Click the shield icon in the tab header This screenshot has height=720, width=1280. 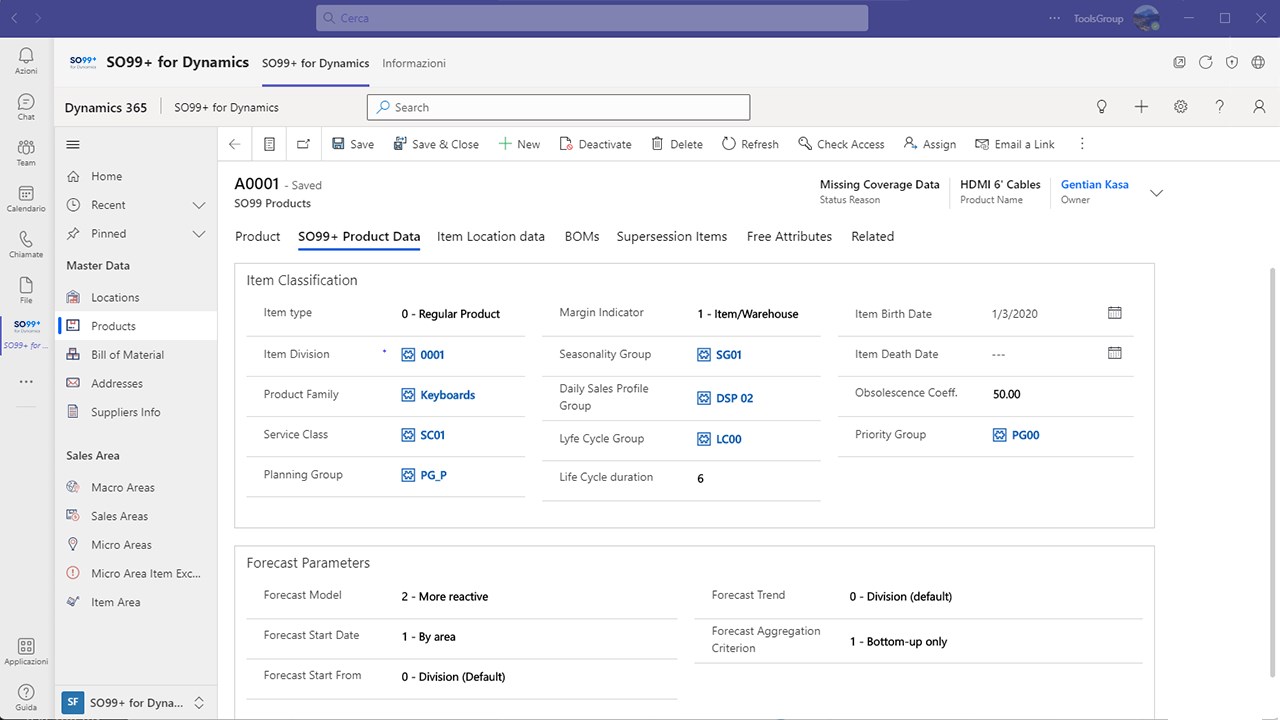pos(1232,62)
